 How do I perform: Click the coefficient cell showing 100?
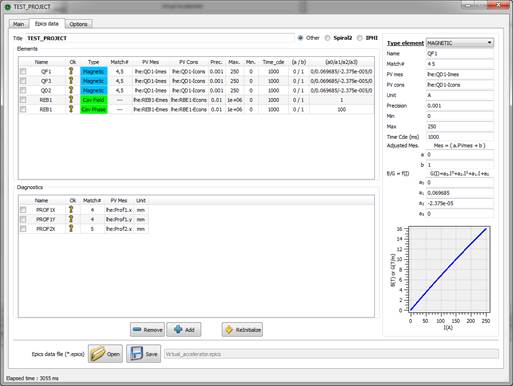coord(342,109)
